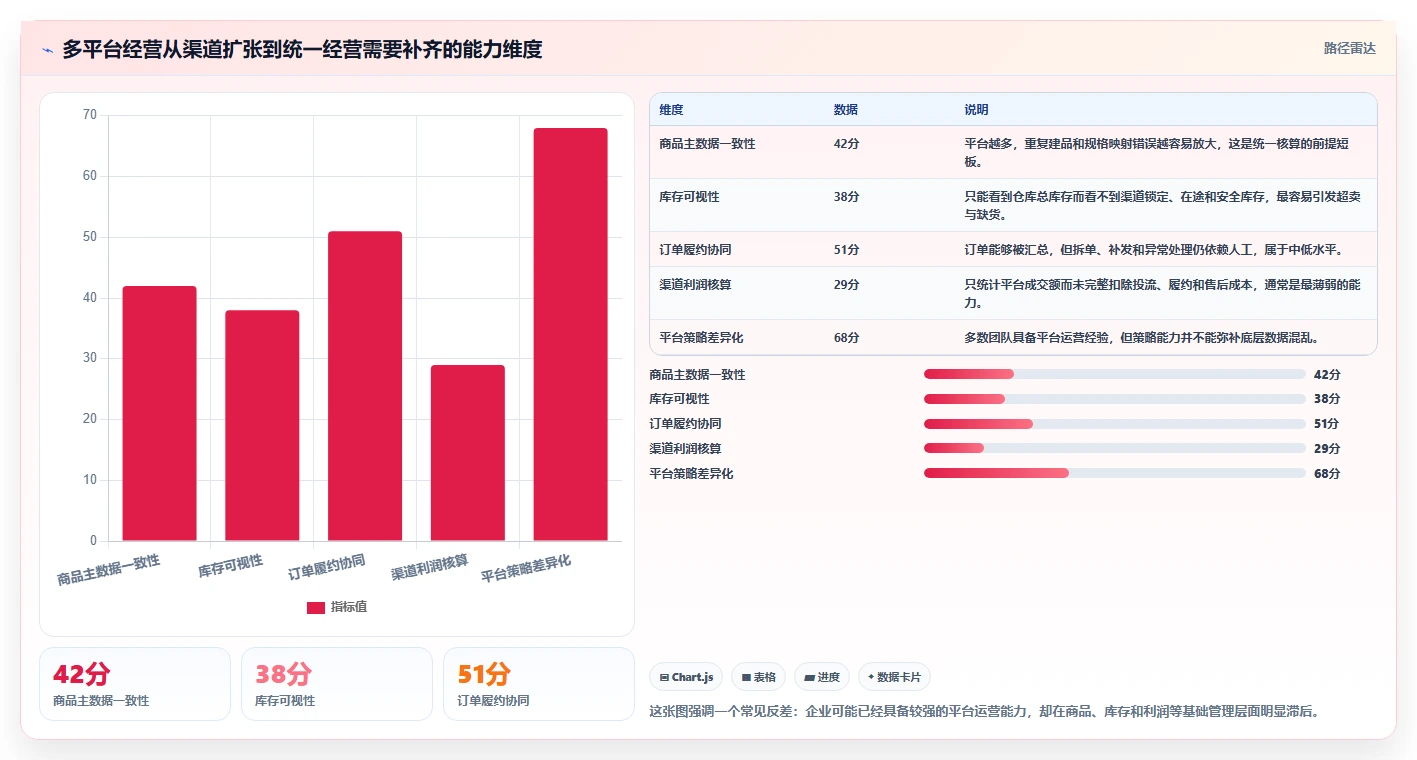Screen dimensions: 1417x760
Task: Click progress label 渠道利润核算
Action: coord(685,448)
